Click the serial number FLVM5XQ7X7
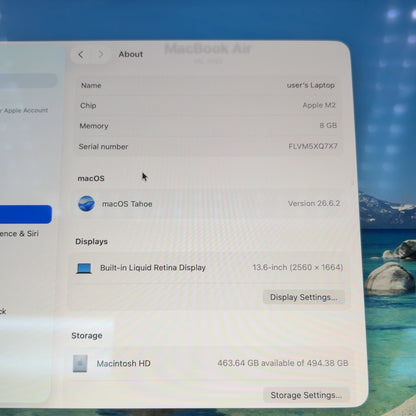This screenshot has height=416, width=416. tap(313, 146)
